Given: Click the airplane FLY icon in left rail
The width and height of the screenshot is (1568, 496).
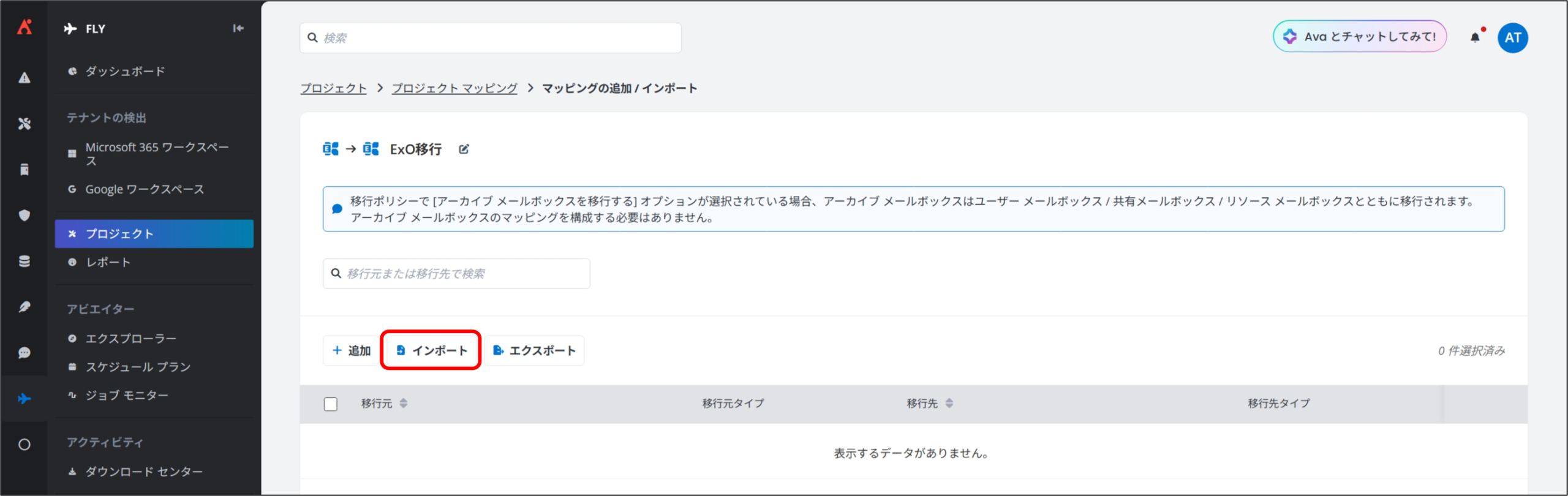Looking at the screenshot, I should (24, 399).
